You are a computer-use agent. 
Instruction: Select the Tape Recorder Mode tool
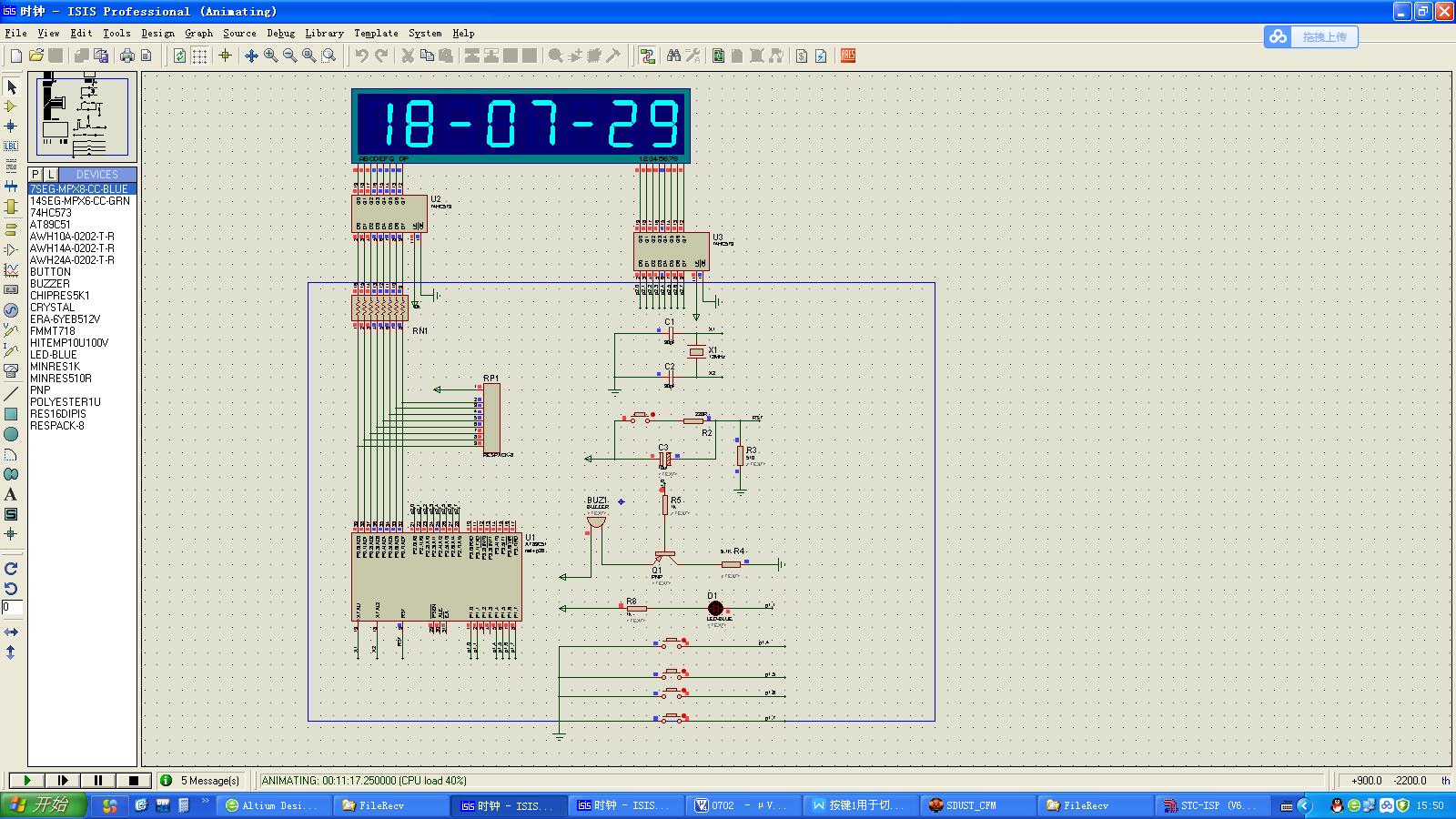pos(11,289)
